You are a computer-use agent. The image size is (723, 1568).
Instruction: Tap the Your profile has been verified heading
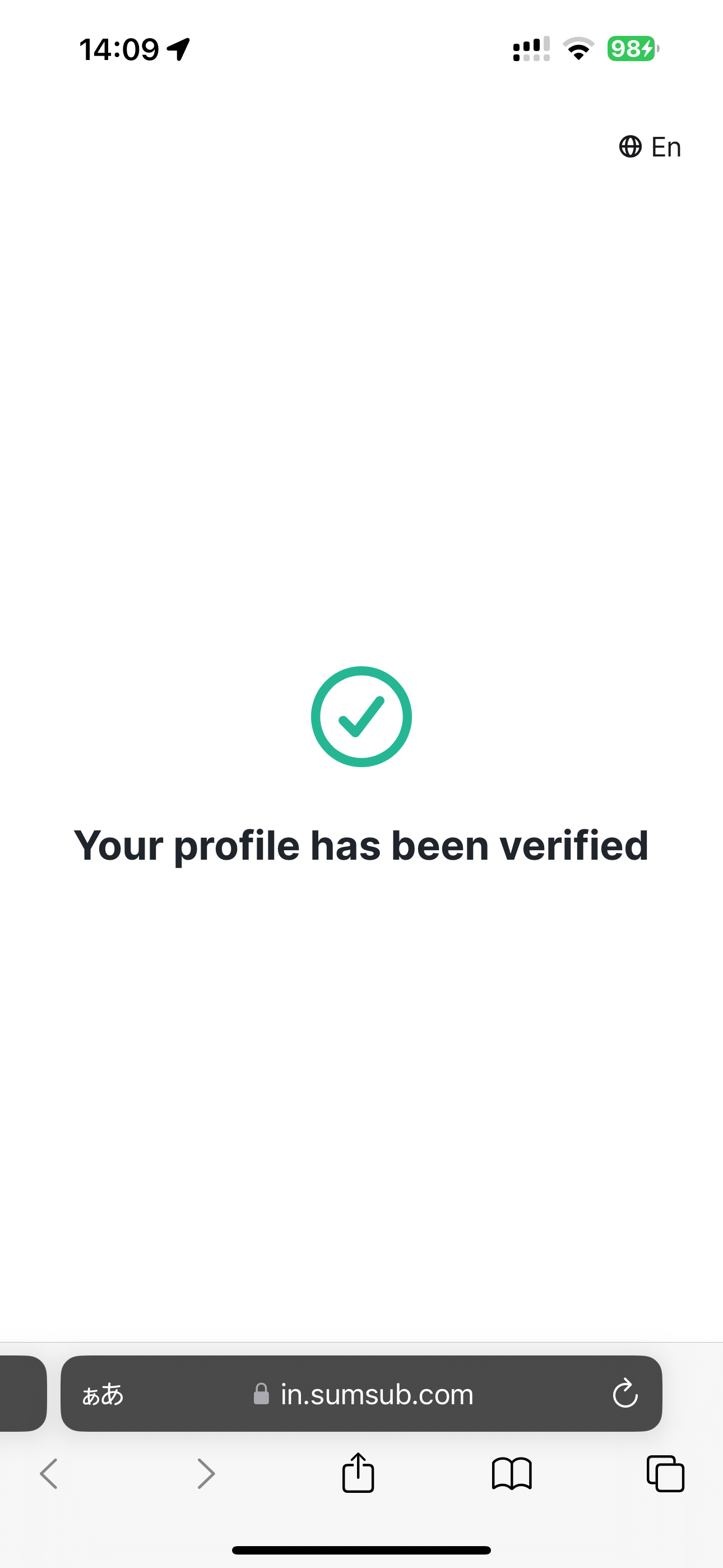tap(361, 846)
